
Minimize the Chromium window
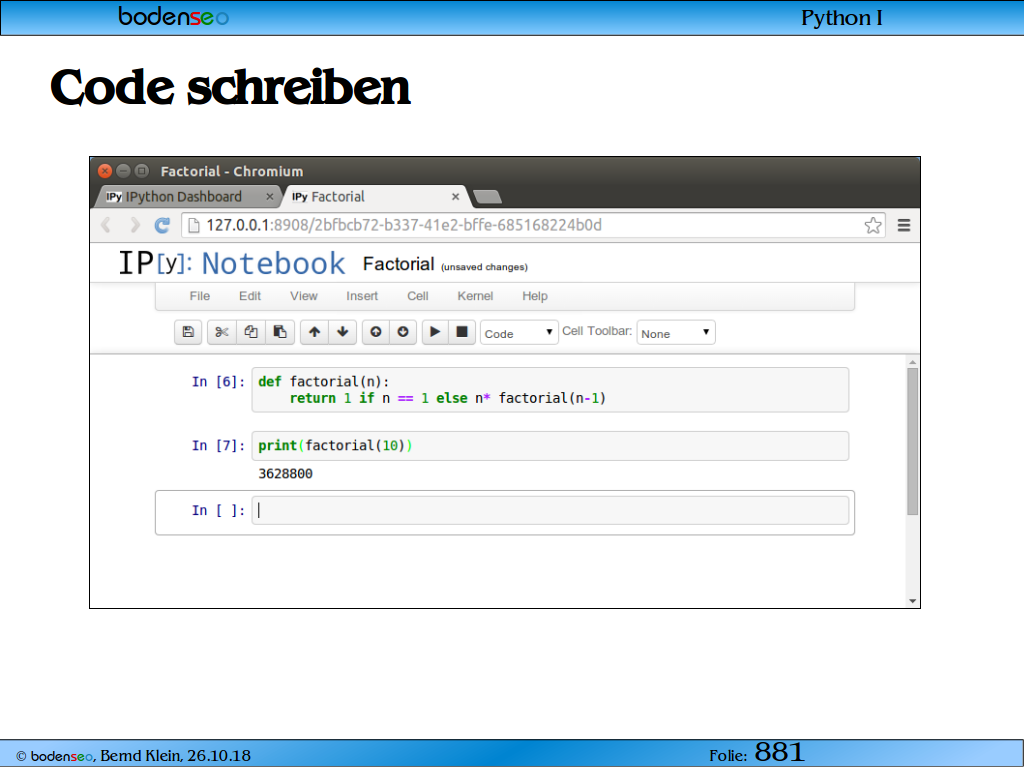point(123,171)
